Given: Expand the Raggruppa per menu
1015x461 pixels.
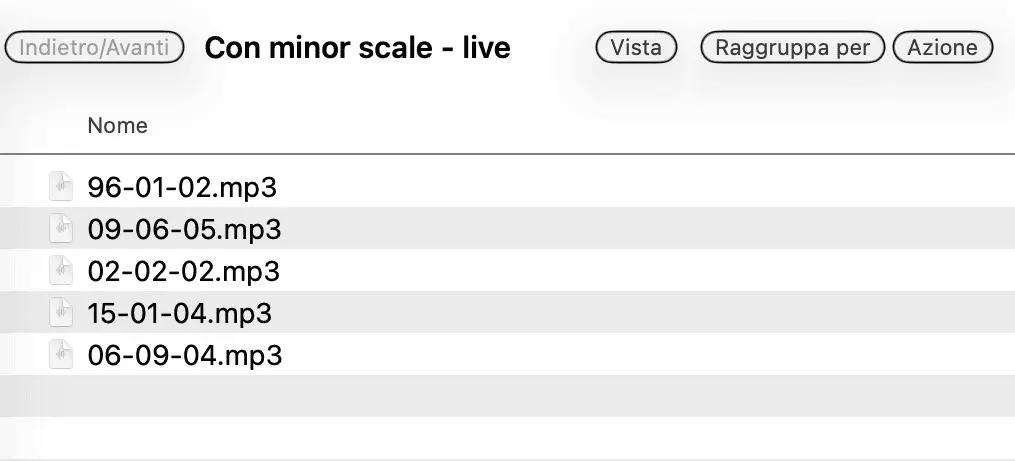Looking at the screenshot, I should [x=792, y=47].
